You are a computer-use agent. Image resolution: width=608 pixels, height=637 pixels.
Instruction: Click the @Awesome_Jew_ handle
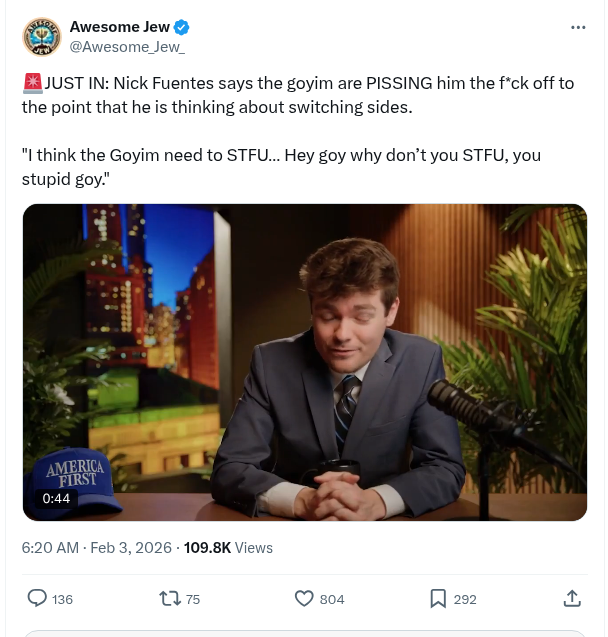[x=127, y=46]
